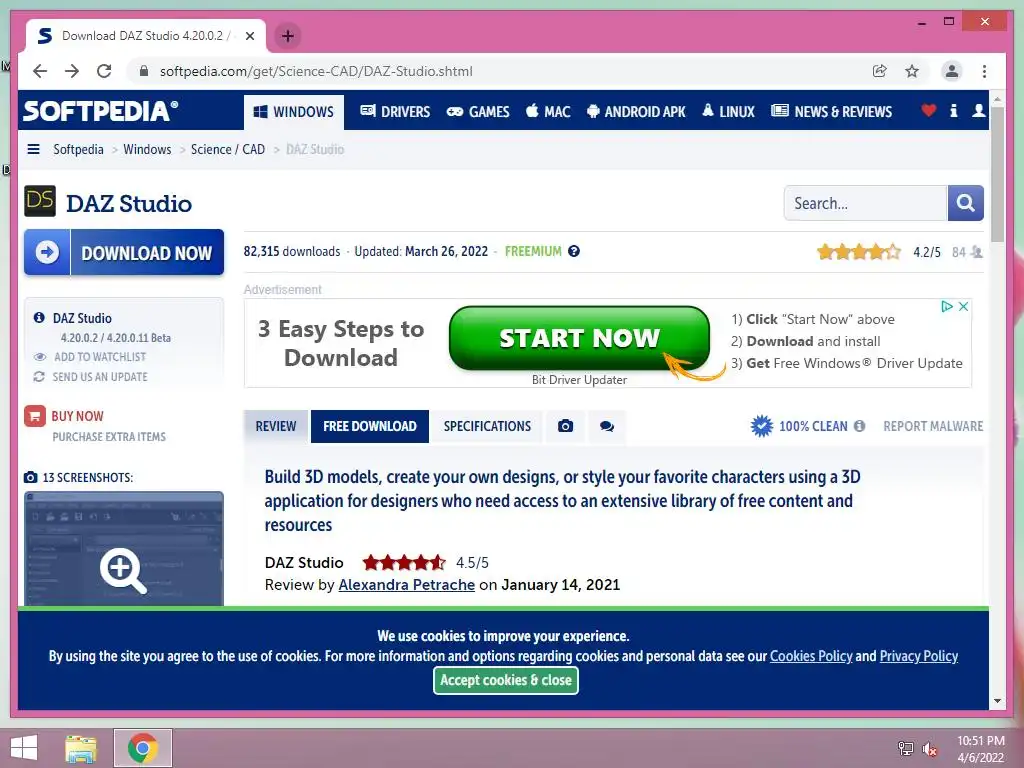Go back using the browser back arrow
This screenshot has height=768, width=1024.
[40, 71]
